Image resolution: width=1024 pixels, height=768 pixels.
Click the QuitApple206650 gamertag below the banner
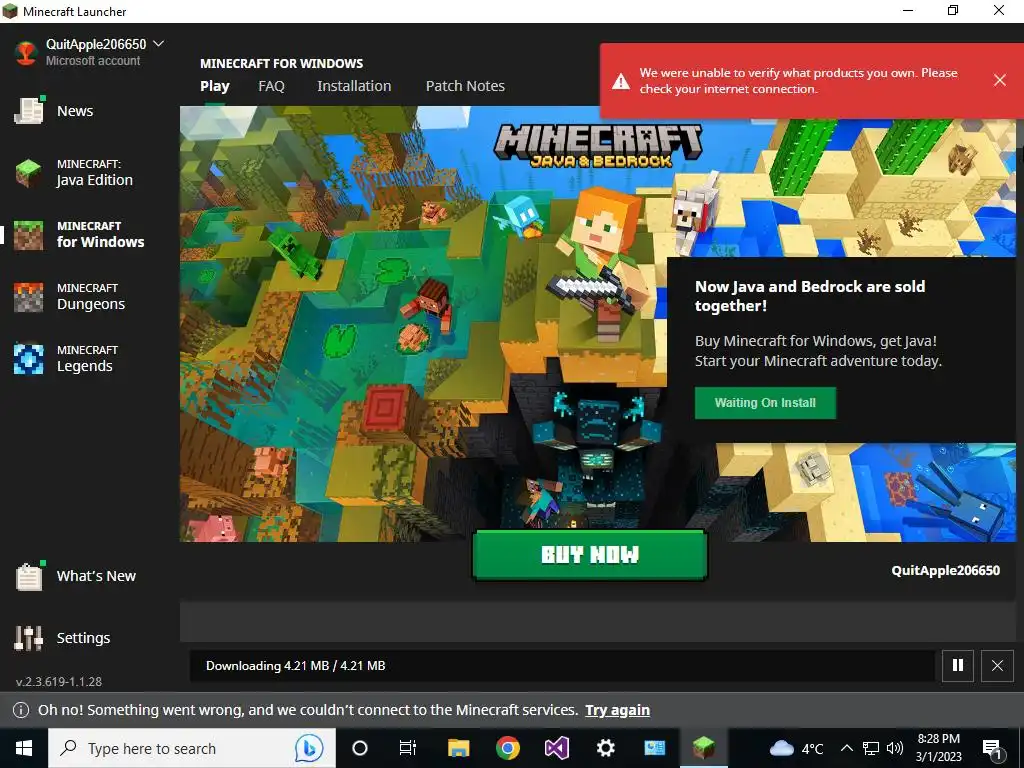pyautogui.click(x=945, y=570)
